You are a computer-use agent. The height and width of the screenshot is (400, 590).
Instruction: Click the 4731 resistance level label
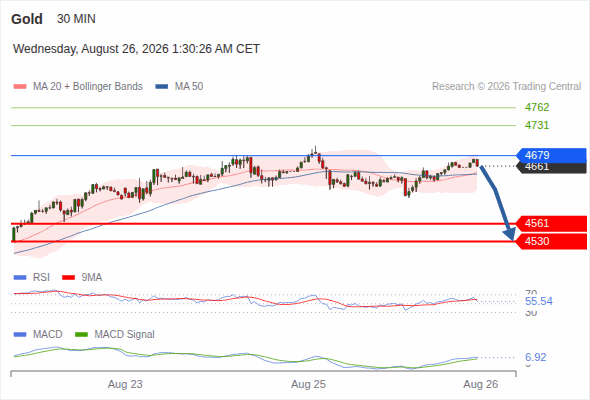(537, 125)
